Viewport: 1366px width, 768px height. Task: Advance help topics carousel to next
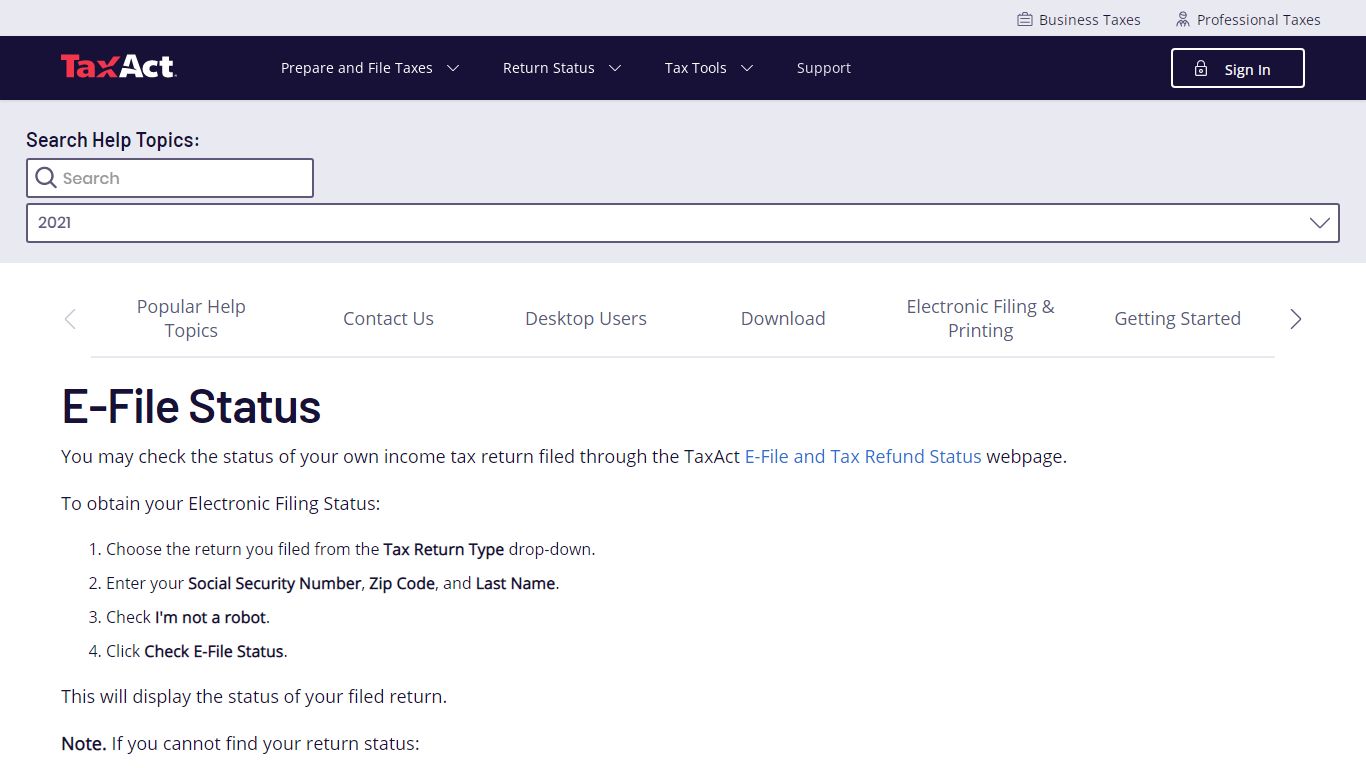tap(1296, 319)
